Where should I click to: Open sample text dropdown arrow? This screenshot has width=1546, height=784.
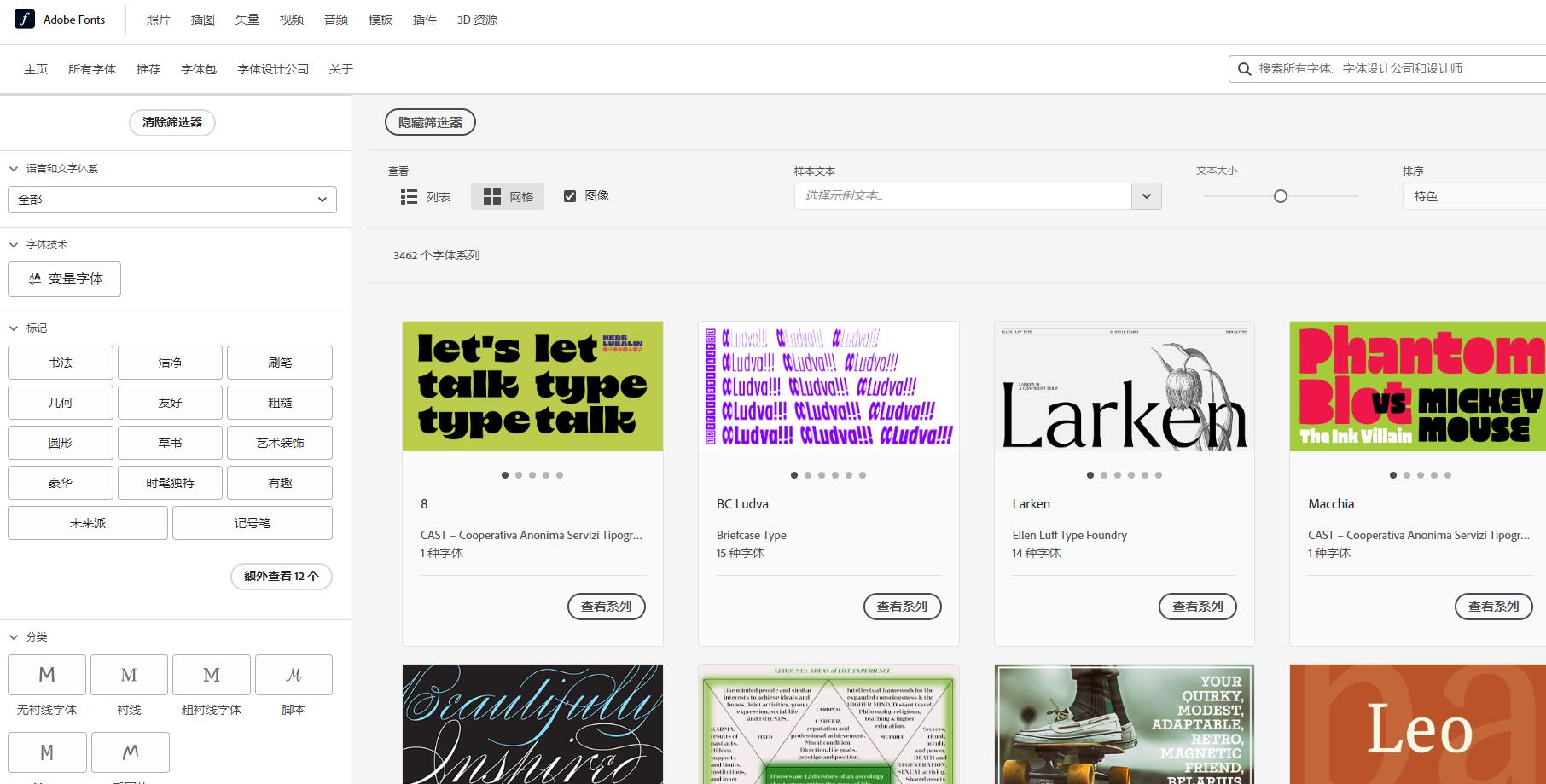pyautogui.click(x=1147, y=196)
